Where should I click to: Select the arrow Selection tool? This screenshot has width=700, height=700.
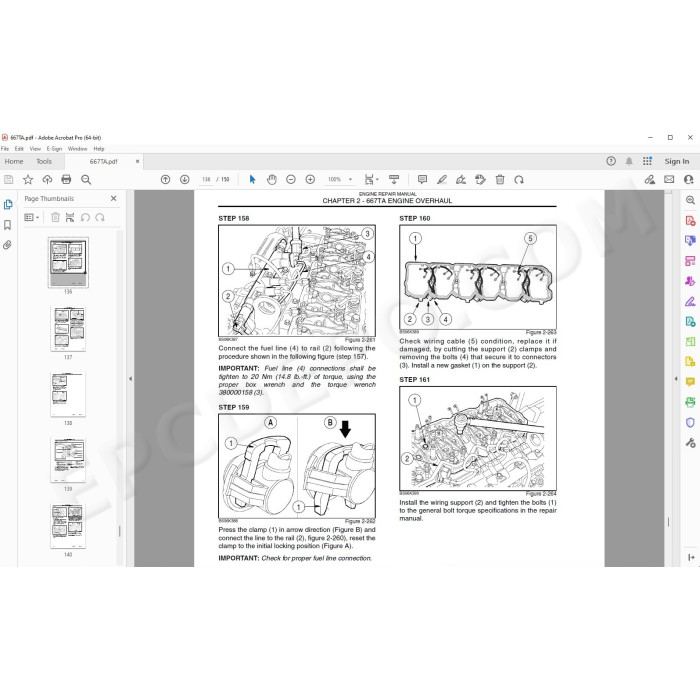coord(252,179)
